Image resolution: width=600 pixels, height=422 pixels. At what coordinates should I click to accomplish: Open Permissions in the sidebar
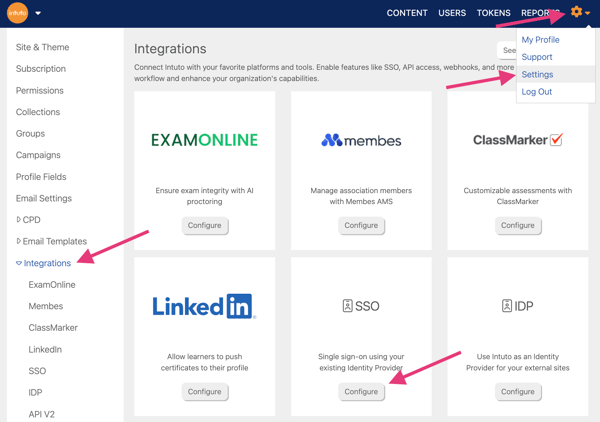point(39,91)
